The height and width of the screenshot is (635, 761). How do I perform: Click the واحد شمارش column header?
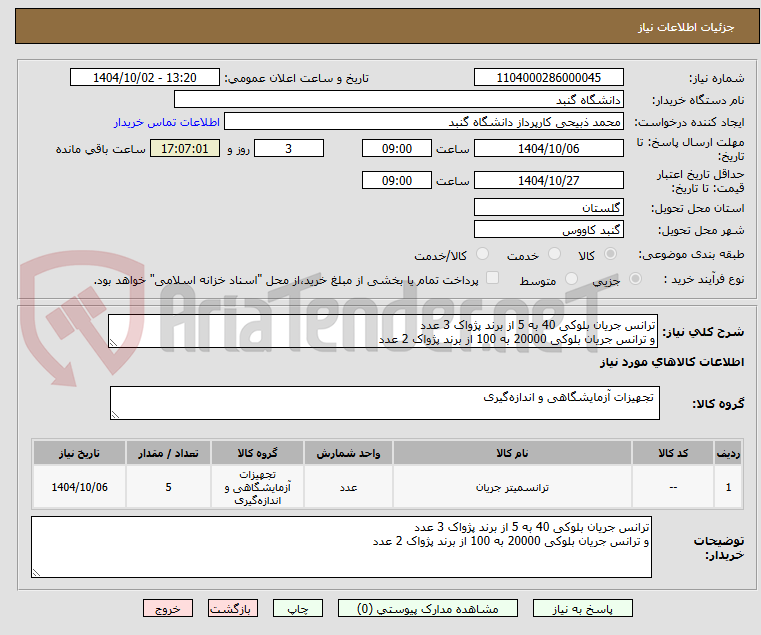click(348, 453)
